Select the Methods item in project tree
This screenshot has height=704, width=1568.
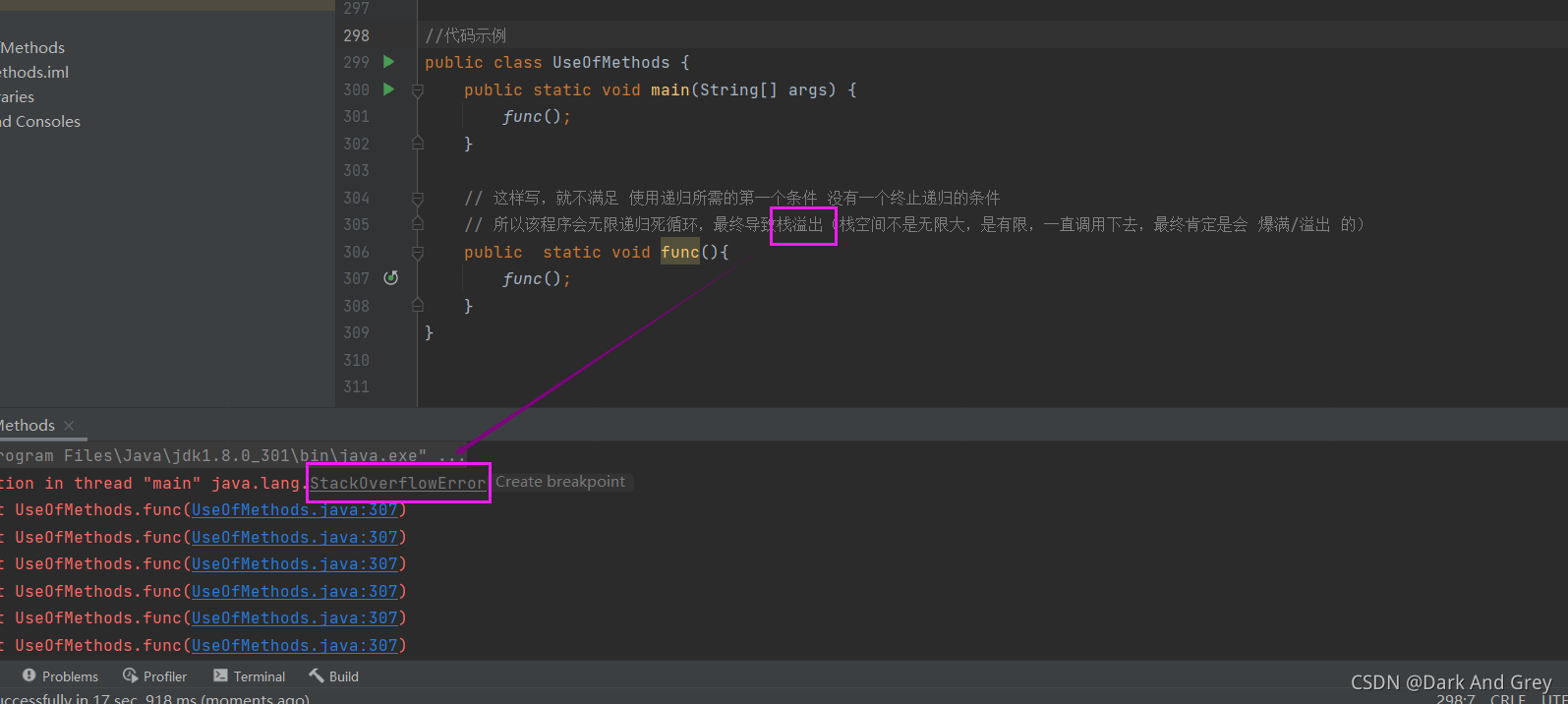(32, 47)
